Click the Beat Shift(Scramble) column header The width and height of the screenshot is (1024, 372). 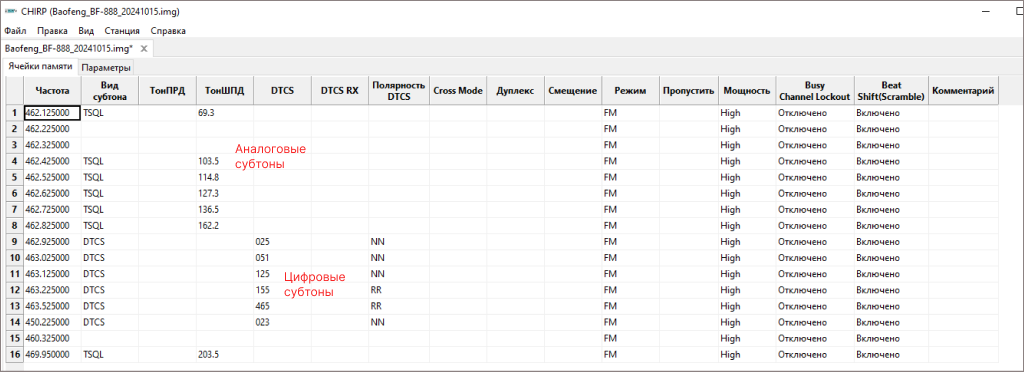tap(891, 91)
